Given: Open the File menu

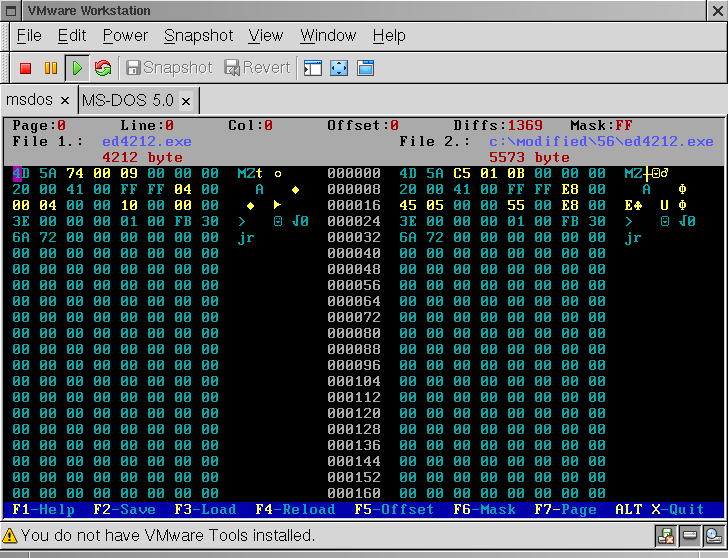Looking at the screenshot, I should point(29,36).
